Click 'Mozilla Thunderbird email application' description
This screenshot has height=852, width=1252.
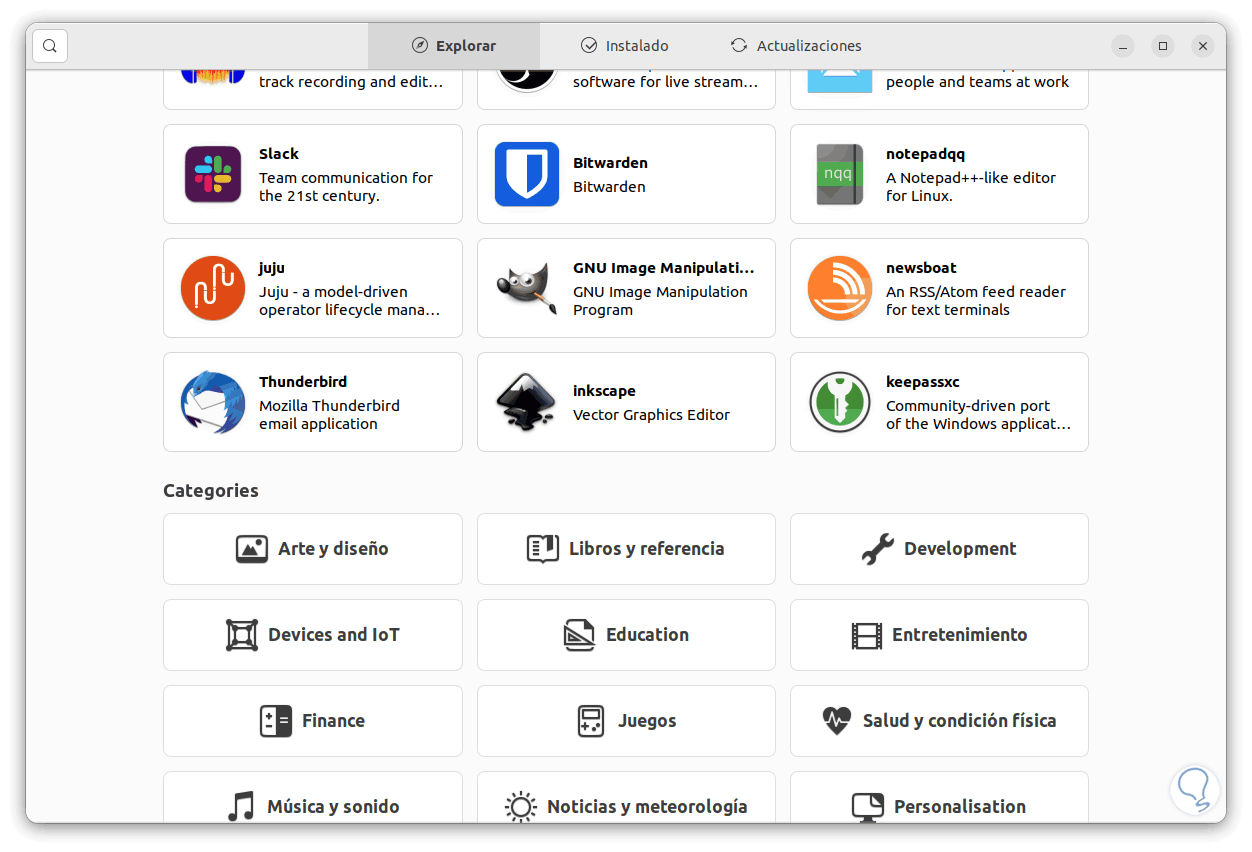[x=329, y=415]
